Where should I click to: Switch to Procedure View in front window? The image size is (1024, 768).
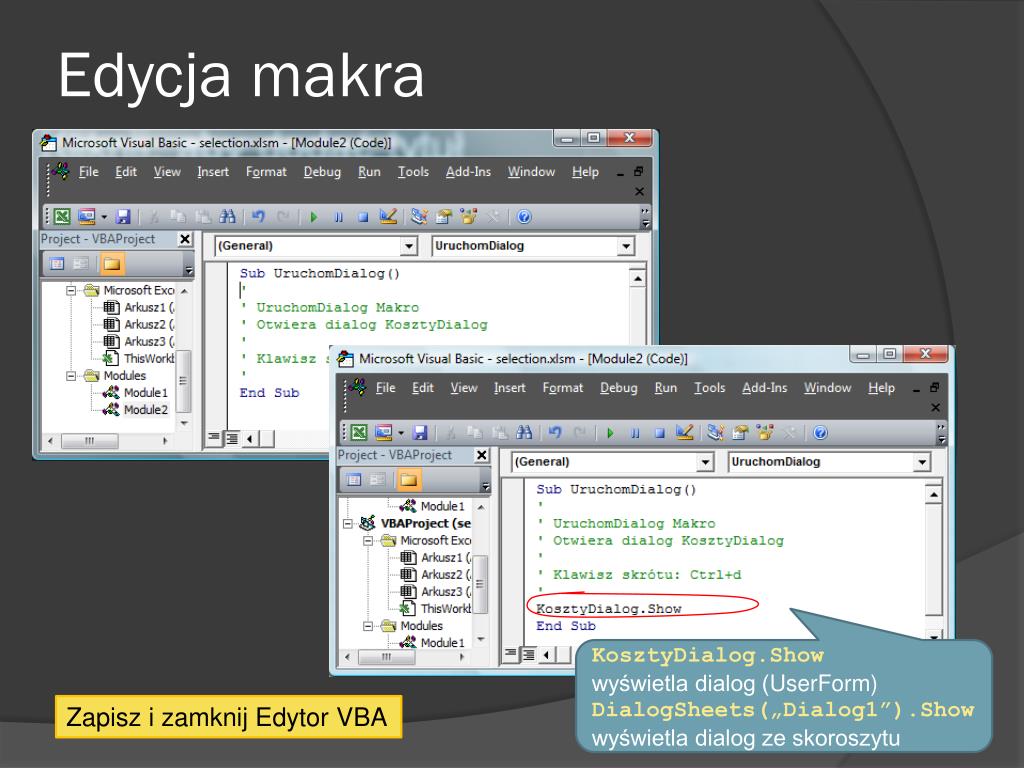(512, 654)
